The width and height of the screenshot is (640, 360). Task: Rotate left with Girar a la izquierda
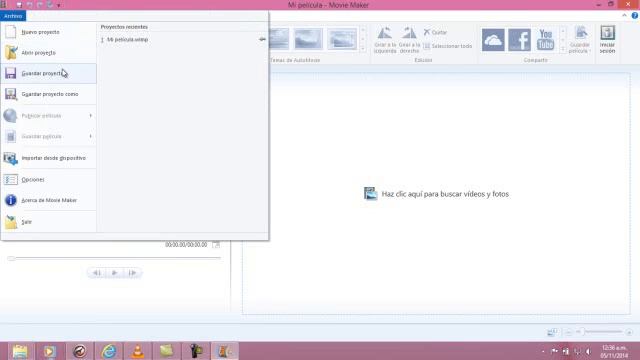pos(385,40)
